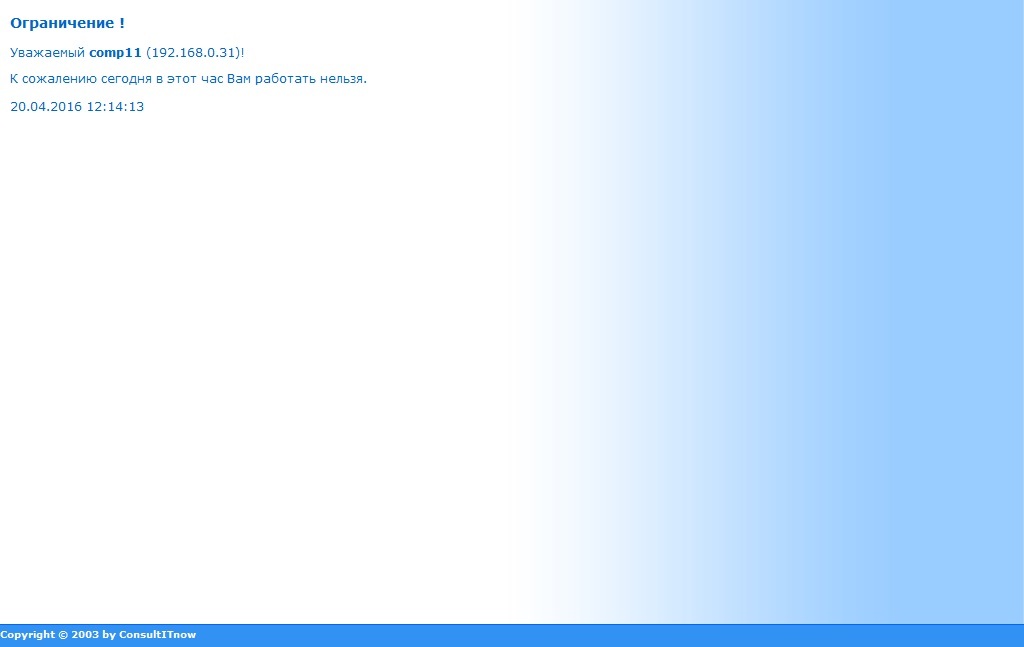This screenshot has height=647, width=1024.
Task: Click the exclamation mark in the heading
Action: tap(122, 23)
